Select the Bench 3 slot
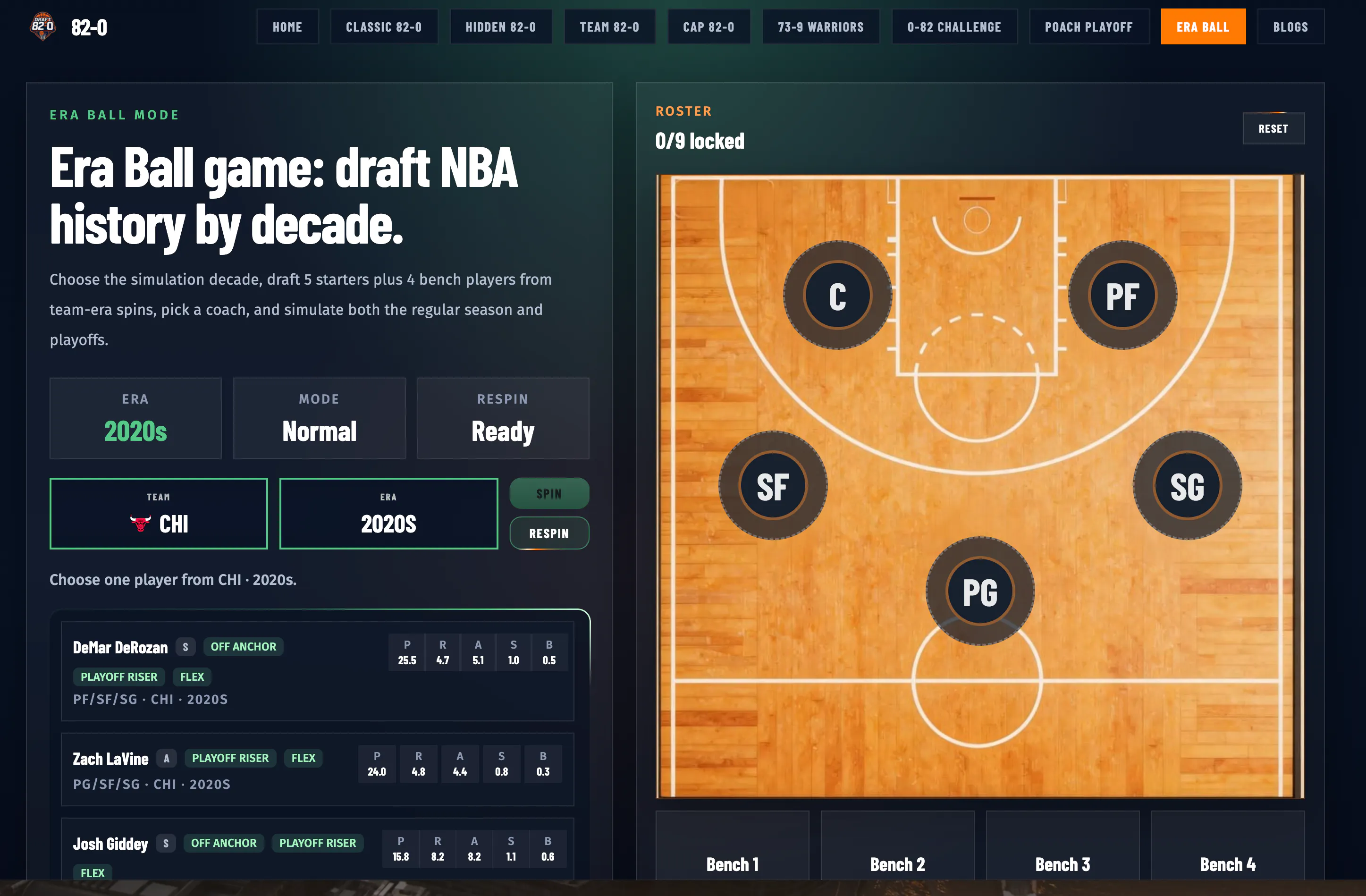 click(1062, 846)
